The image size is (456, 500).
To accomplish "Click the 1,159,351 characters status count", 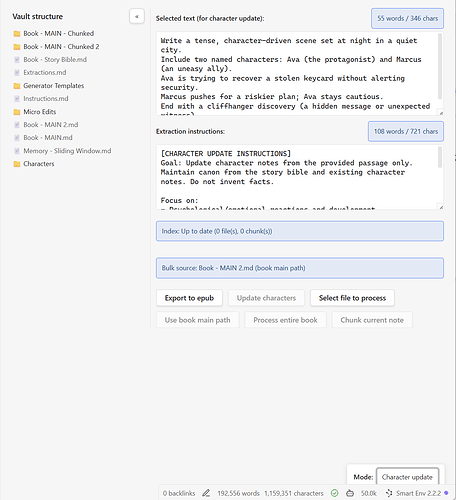I will [x=294, y=493].
